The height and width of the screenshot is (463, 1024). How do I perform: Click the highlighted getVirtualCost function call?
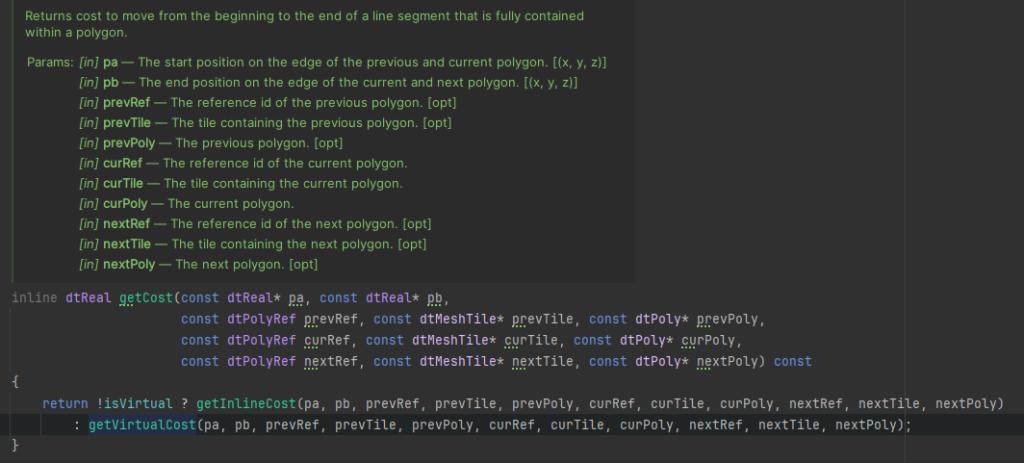pos(142,424)
